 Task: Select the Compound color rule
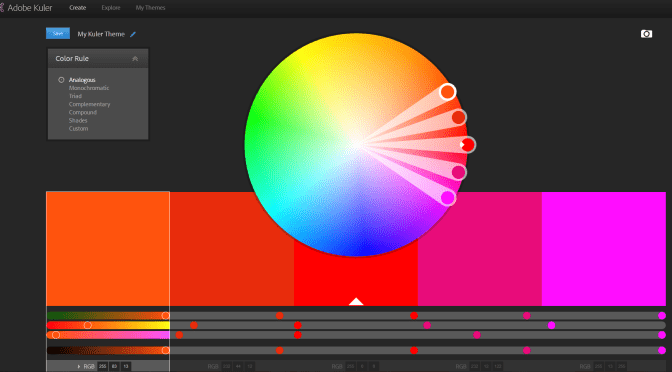coord(83,112)
